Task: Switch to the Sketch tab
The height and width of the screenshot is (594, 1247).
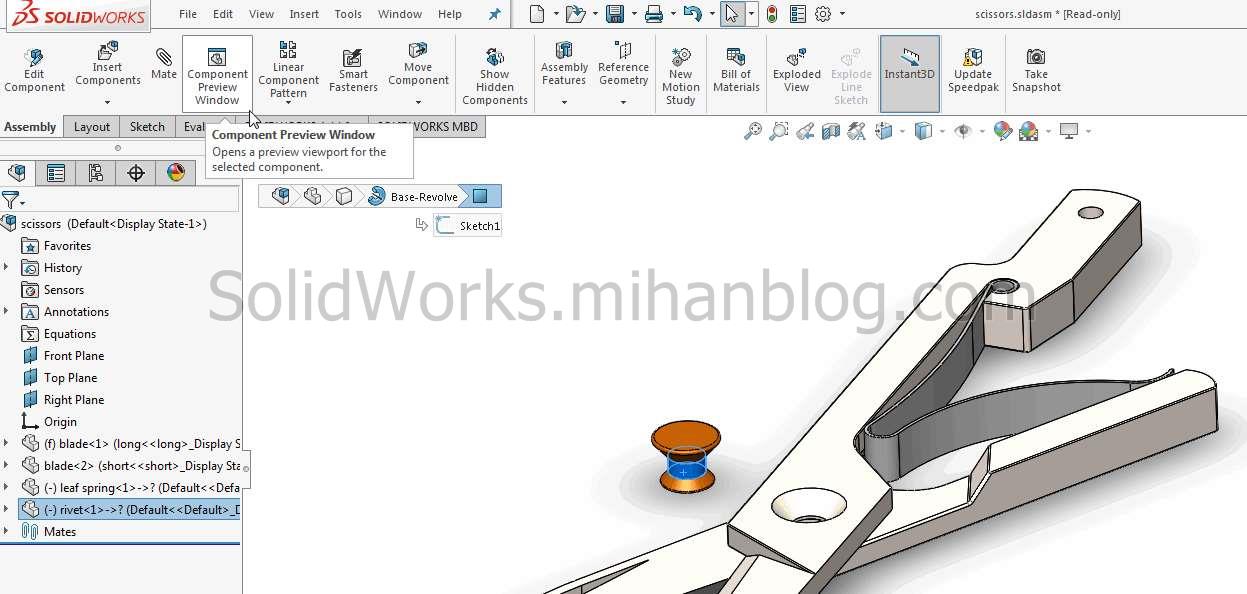Action: (147, 127)
